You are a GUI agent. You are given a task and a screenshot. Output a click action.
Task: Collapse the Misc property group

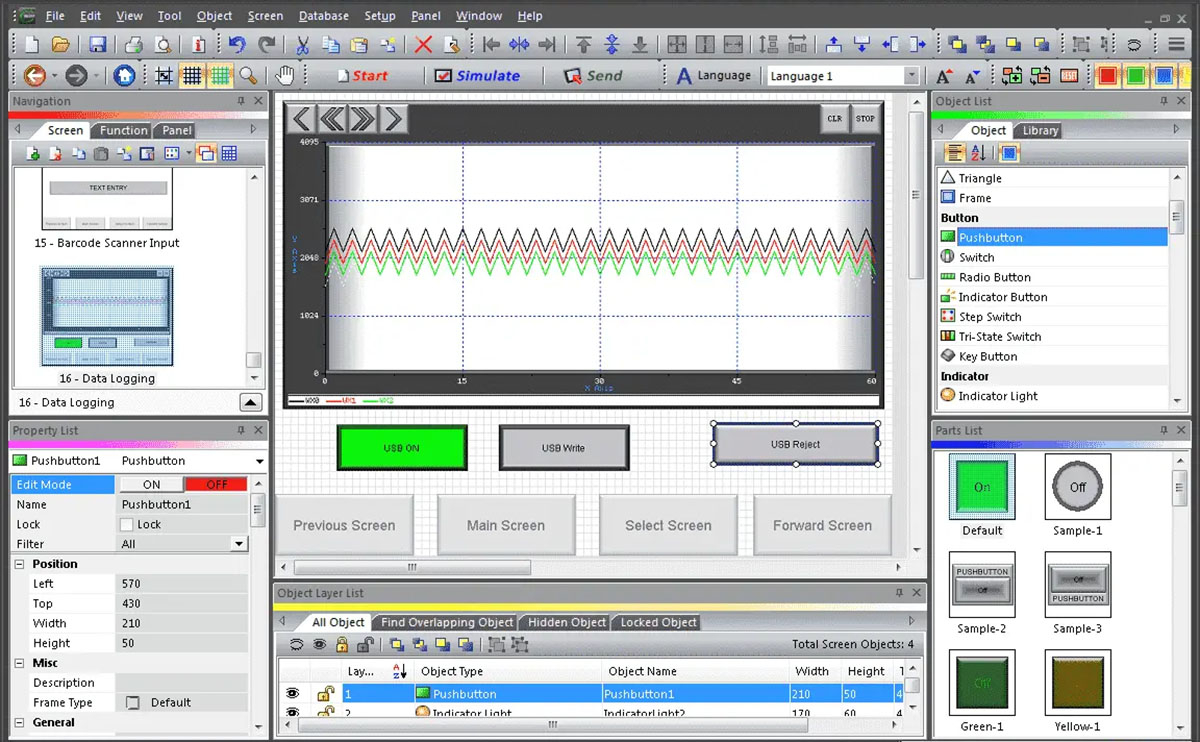[x=19, y=663]
